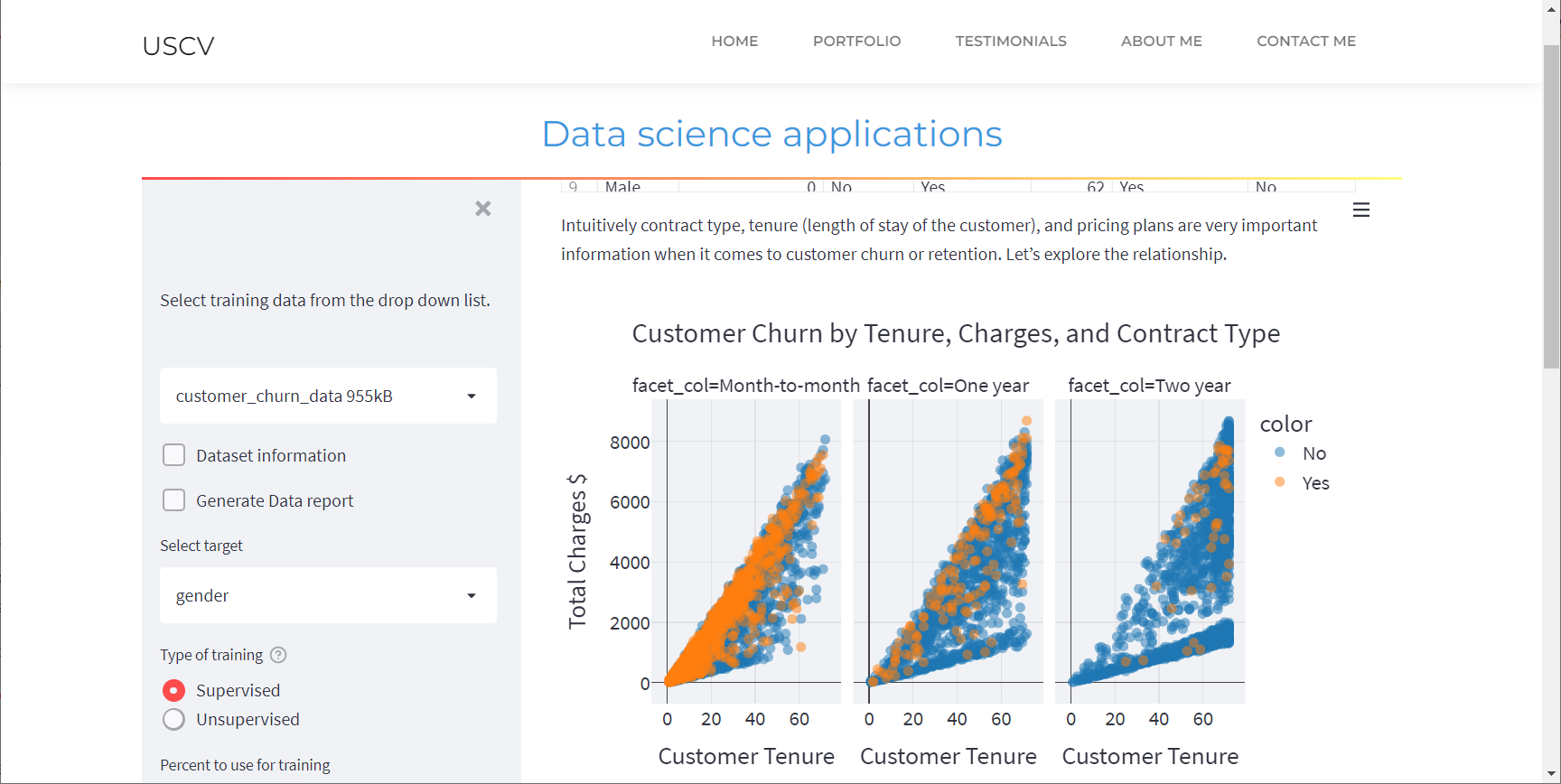
Task: Open the PORTFOLIO page
Action: tap(856, 42)
